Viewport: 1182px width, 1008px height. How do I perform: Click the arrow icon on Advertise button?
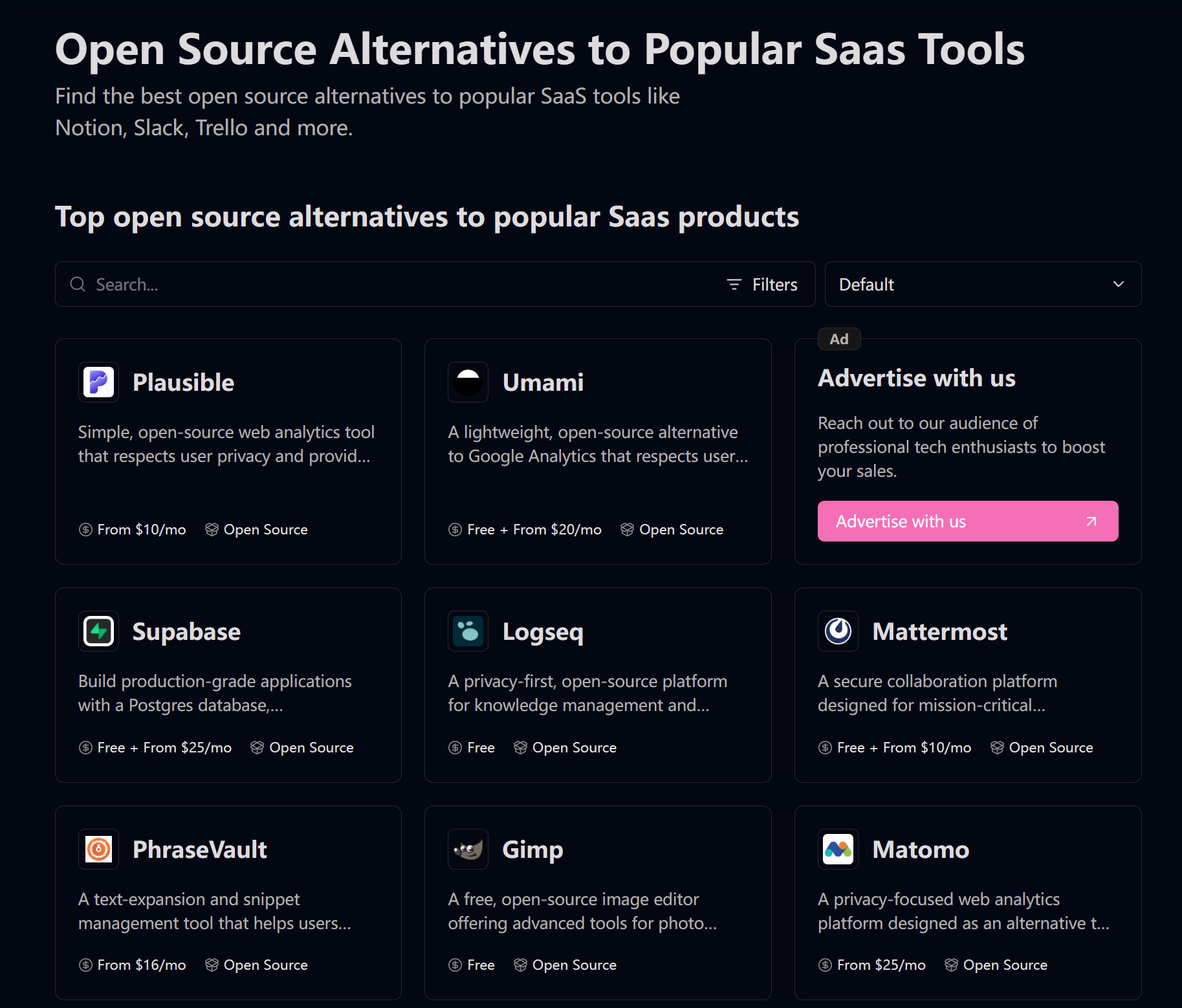(1091, 521)
